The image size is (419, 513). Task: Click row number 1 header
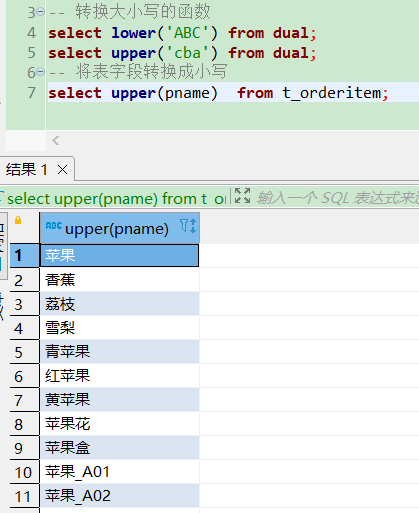24,256
